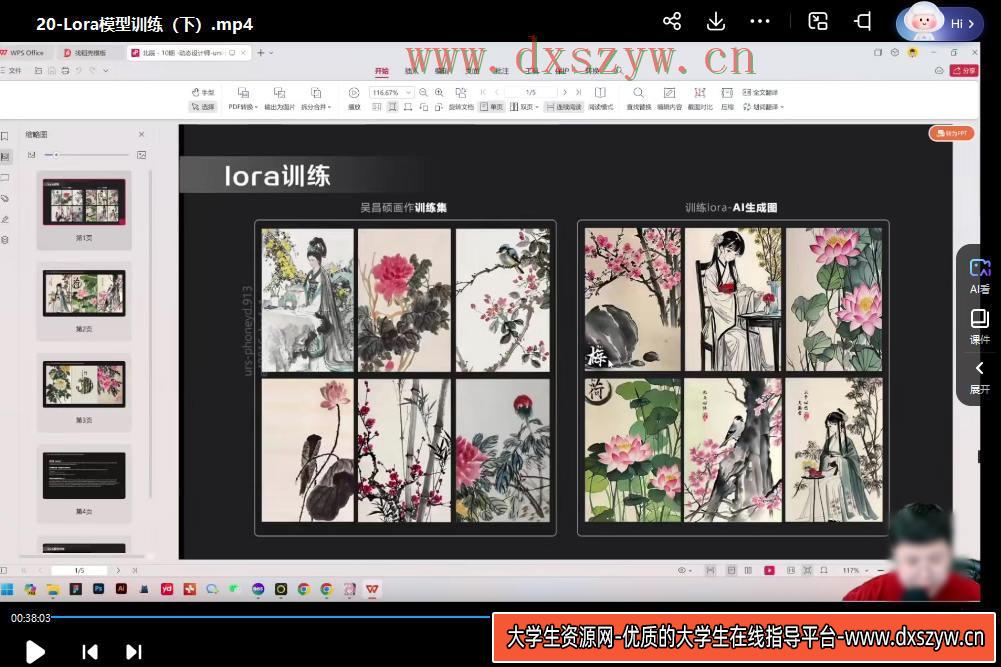Open the AI看 side panel

tap(979, 276)
